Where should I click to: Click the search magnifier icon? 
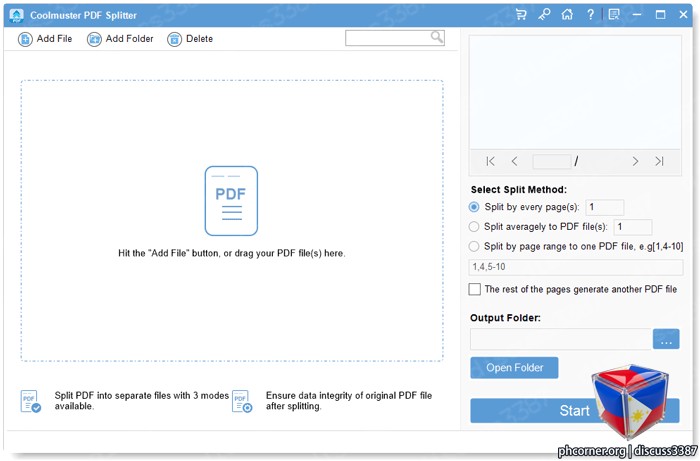(x=437, y=37)
